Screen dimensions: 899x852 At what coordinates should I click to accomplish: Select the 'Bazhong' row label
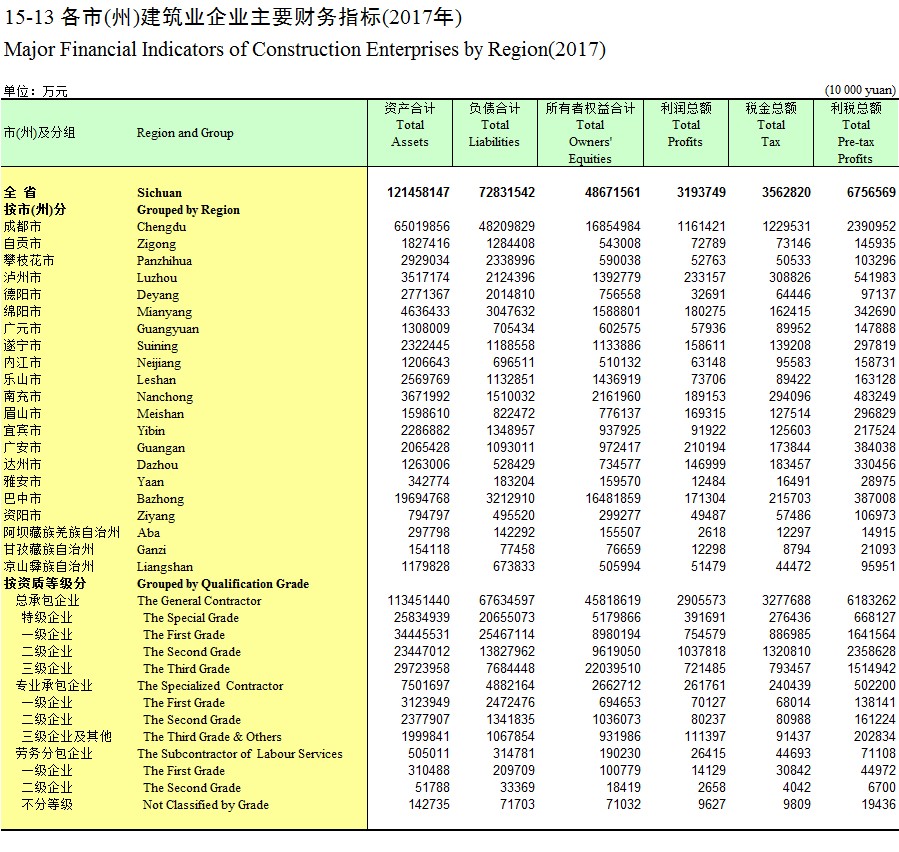click(160, 499)
